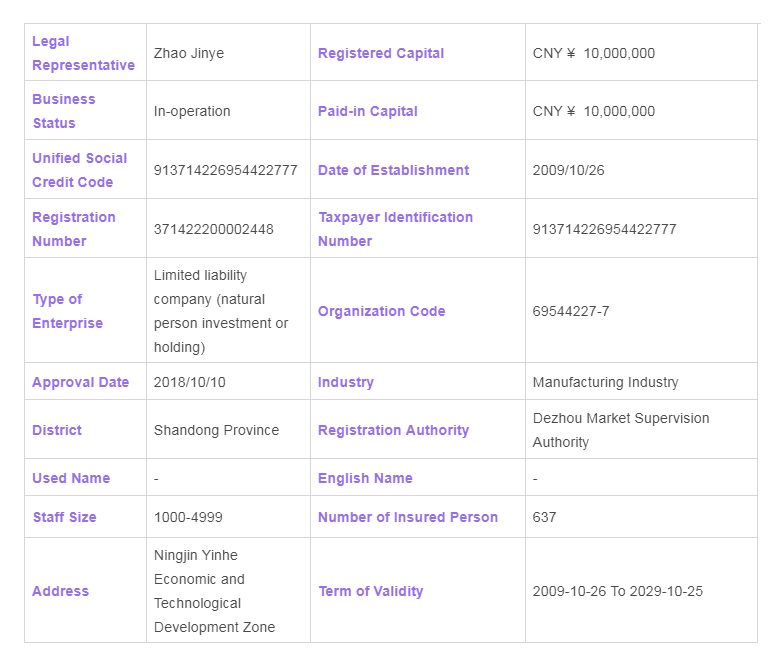Image resolution: width=782 pixels, height=665 pixels.
Task: Select the In-operation status value
Action: coord(192,111)
